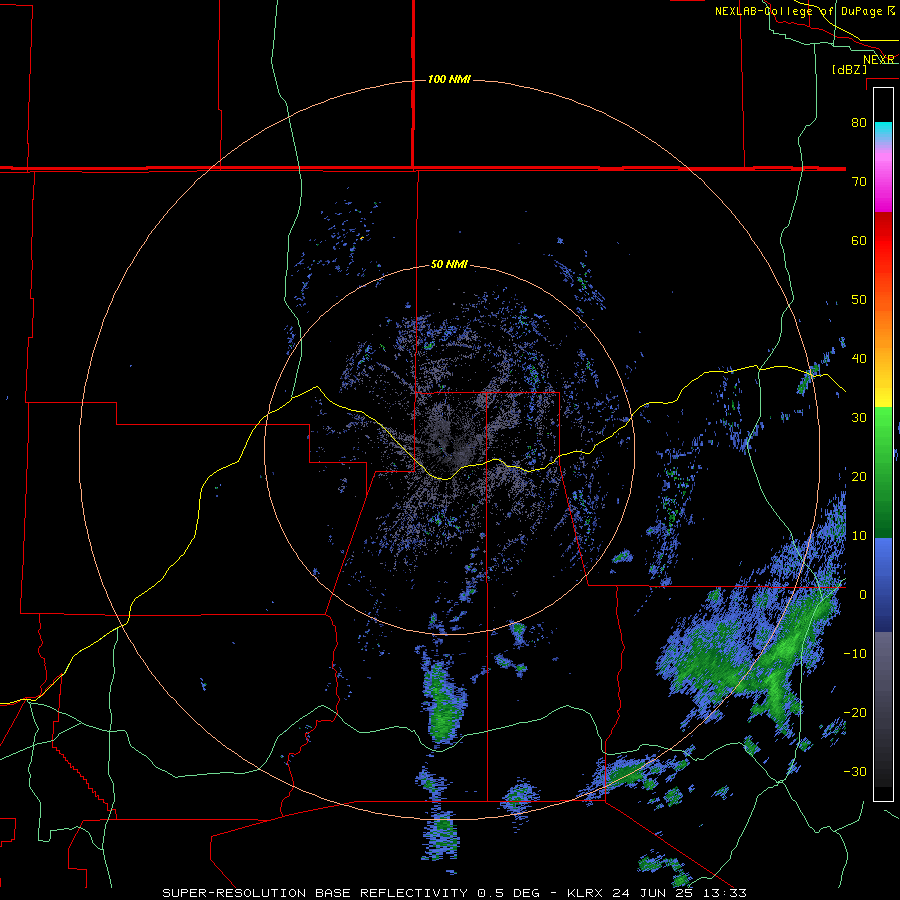Click the "-20" value on dBZ scale
Image resolution: width=900 pixels, height=900 pixels.
(855, 713)
